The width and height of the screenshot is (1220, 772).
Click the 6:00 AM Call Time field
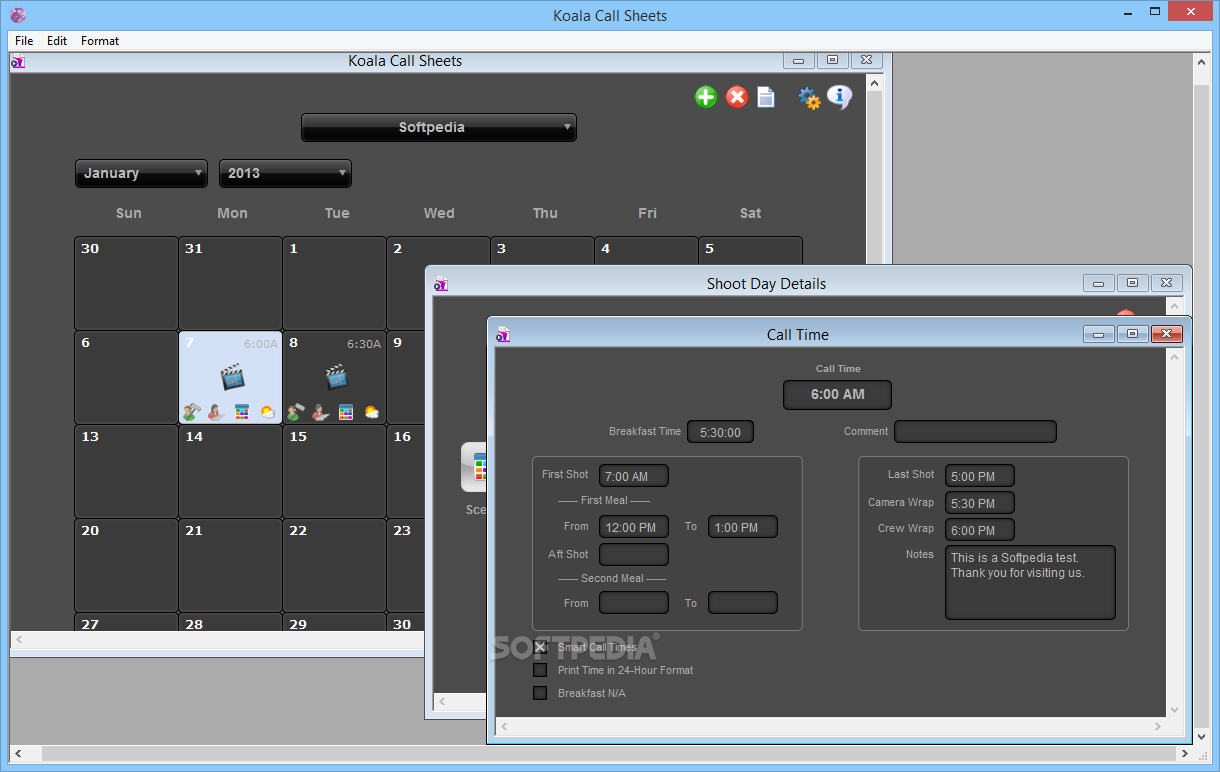click(837, 394)
